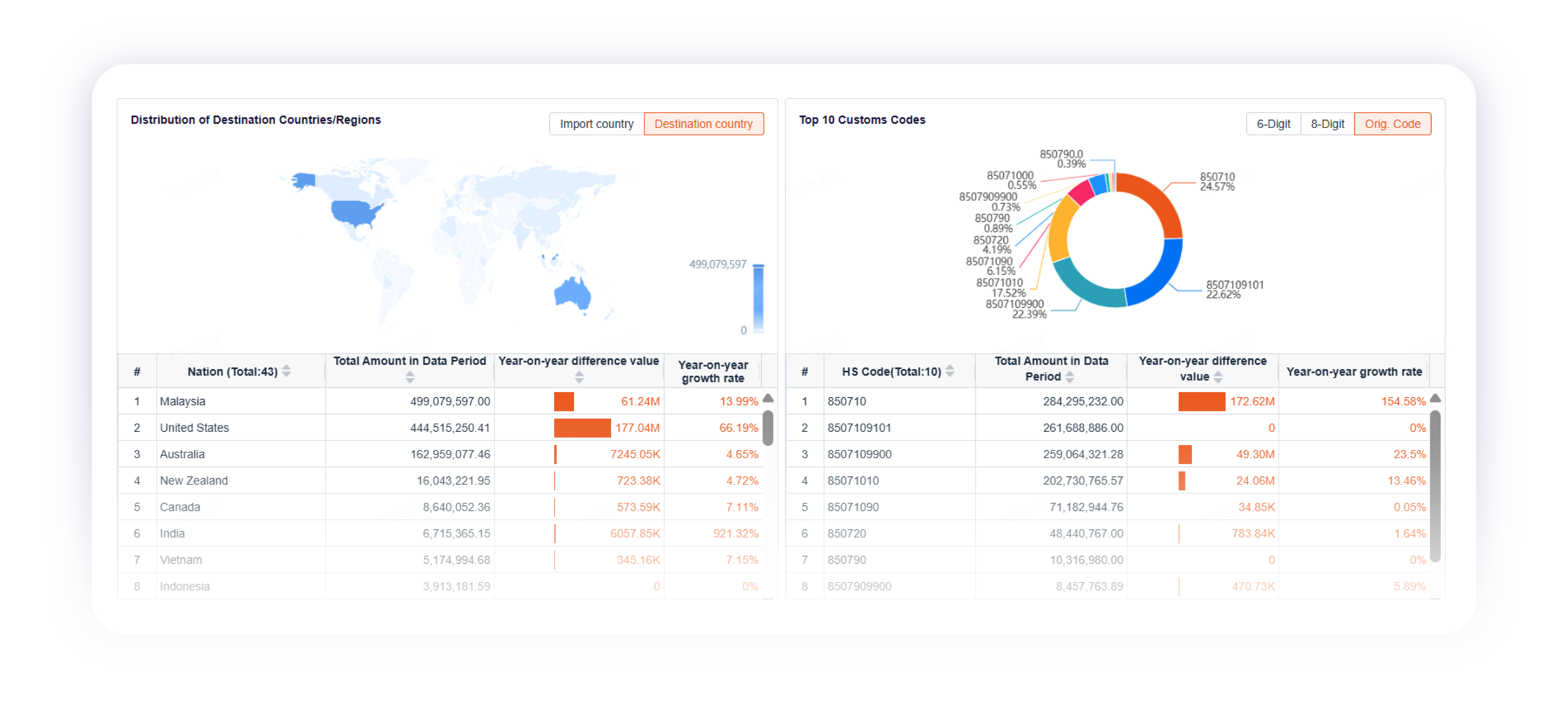Viewport: 1568px width, 712px height.
Task: Sort nations by Year-on-year difference value
Action: pos(579,377)
